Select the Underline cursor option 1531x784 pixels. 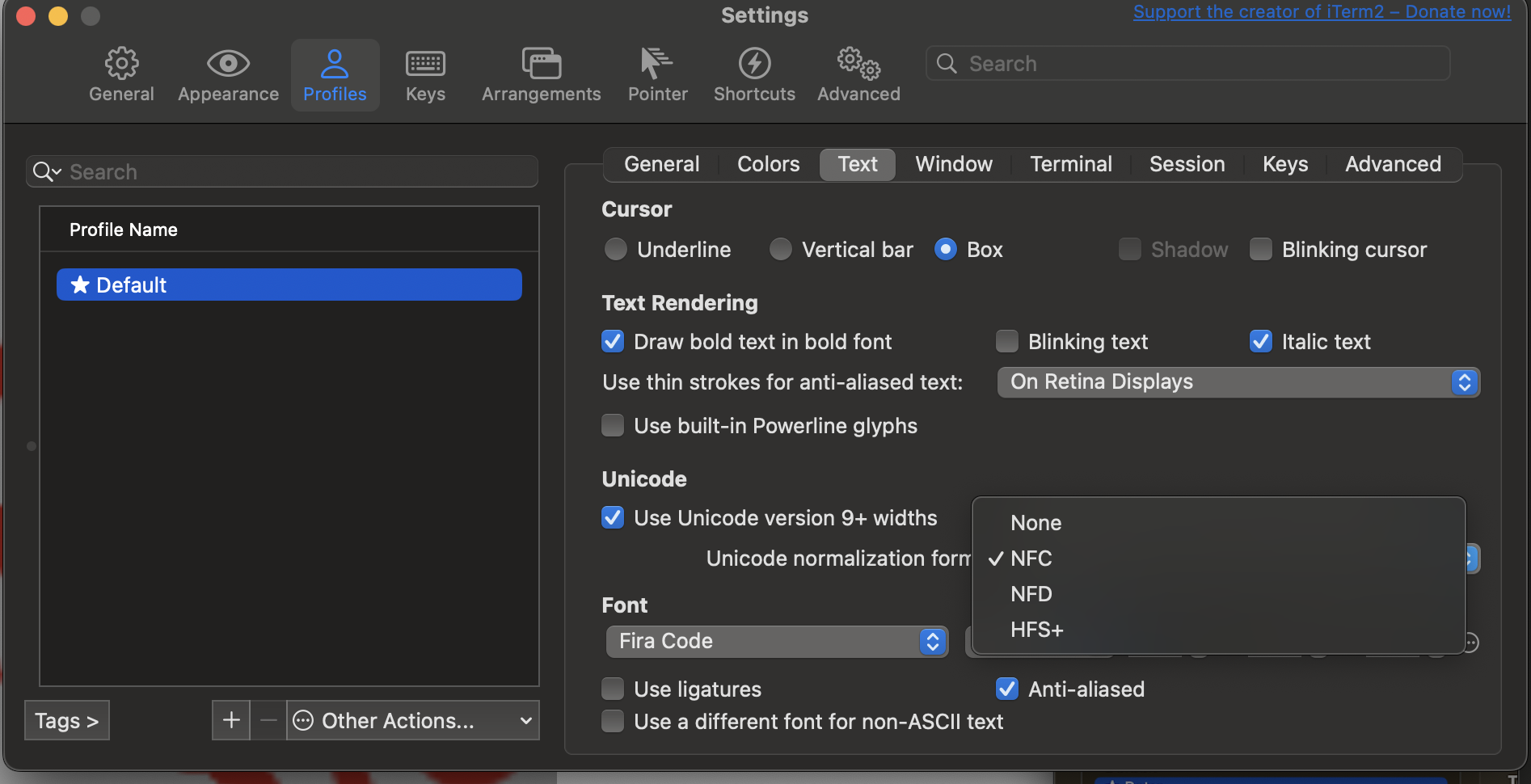616,249
